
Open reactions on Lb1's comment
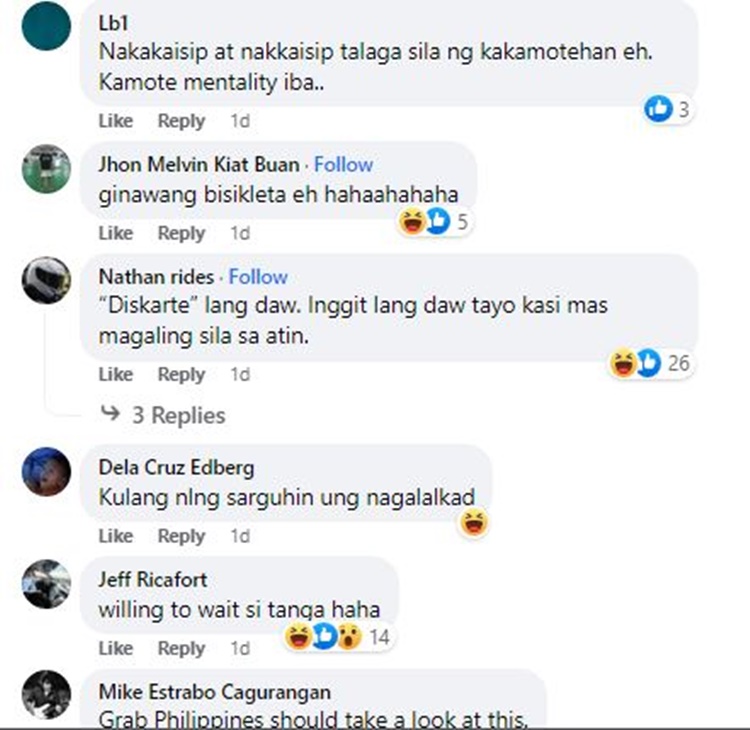pos(668,109)
